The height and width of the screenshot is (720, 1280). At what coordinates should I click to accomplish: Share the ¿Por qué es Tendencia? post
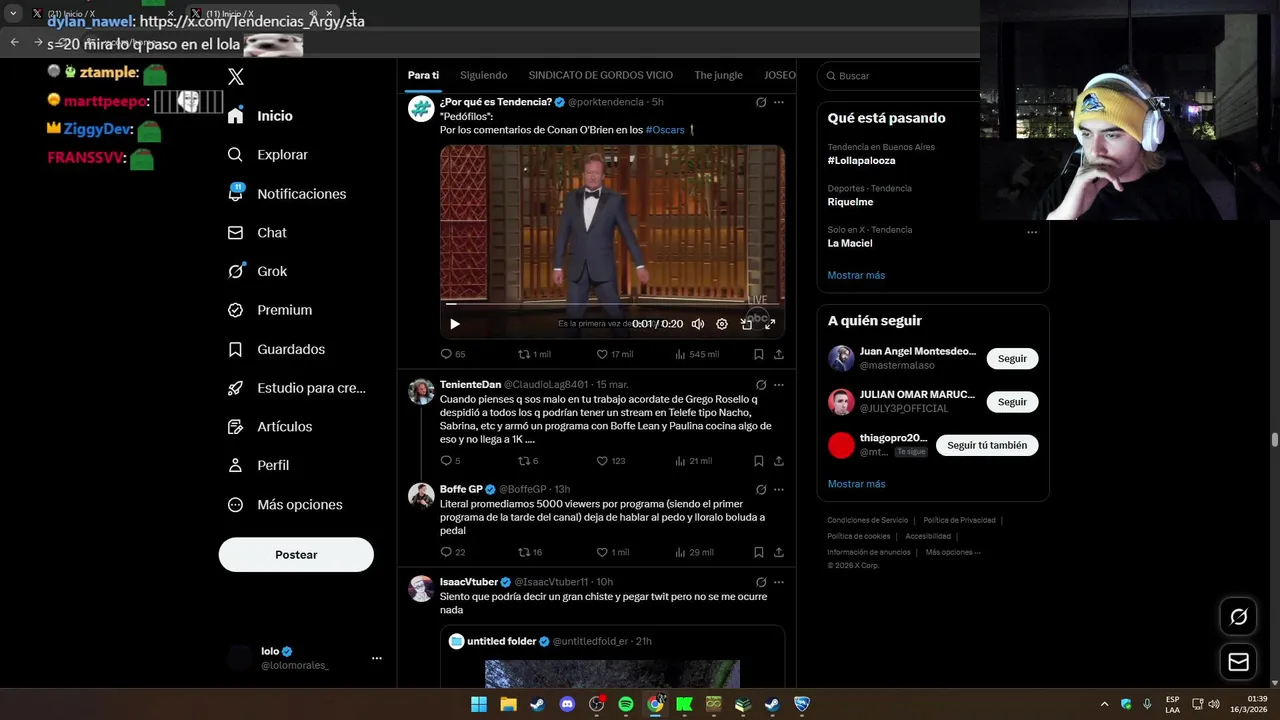[x=779, y=354]
